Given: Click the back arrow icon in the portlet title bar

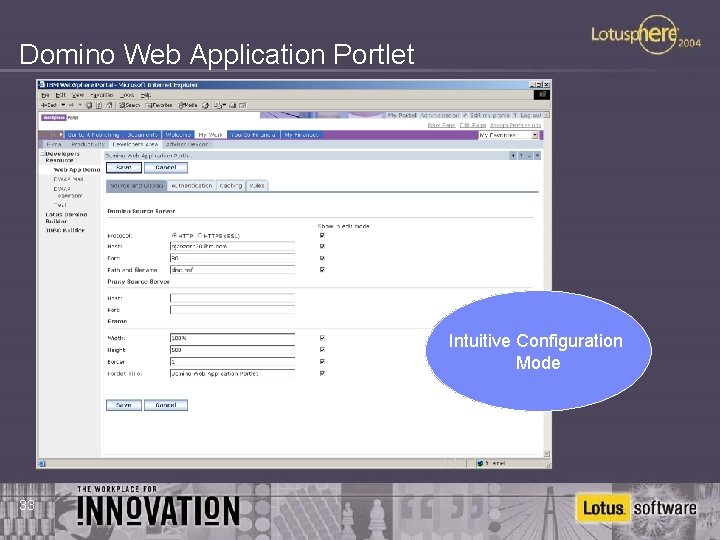Looking at the screenshot, I should (x=513, y=156).
